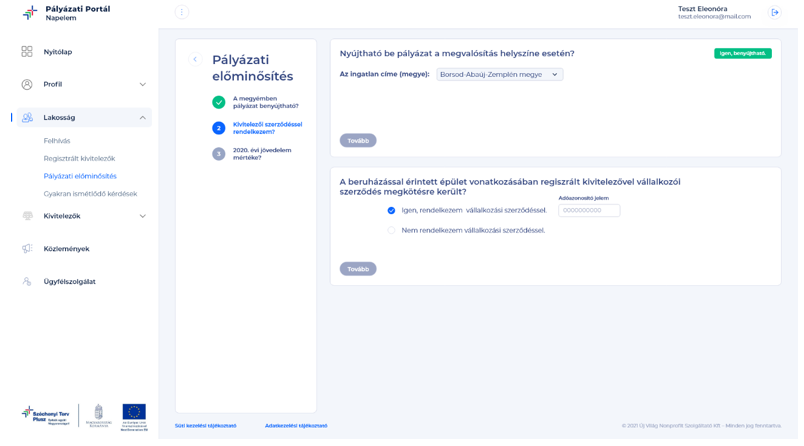Click the logout icon next to user name
Viewport: 804px width, 446px height.
point(775,12)
